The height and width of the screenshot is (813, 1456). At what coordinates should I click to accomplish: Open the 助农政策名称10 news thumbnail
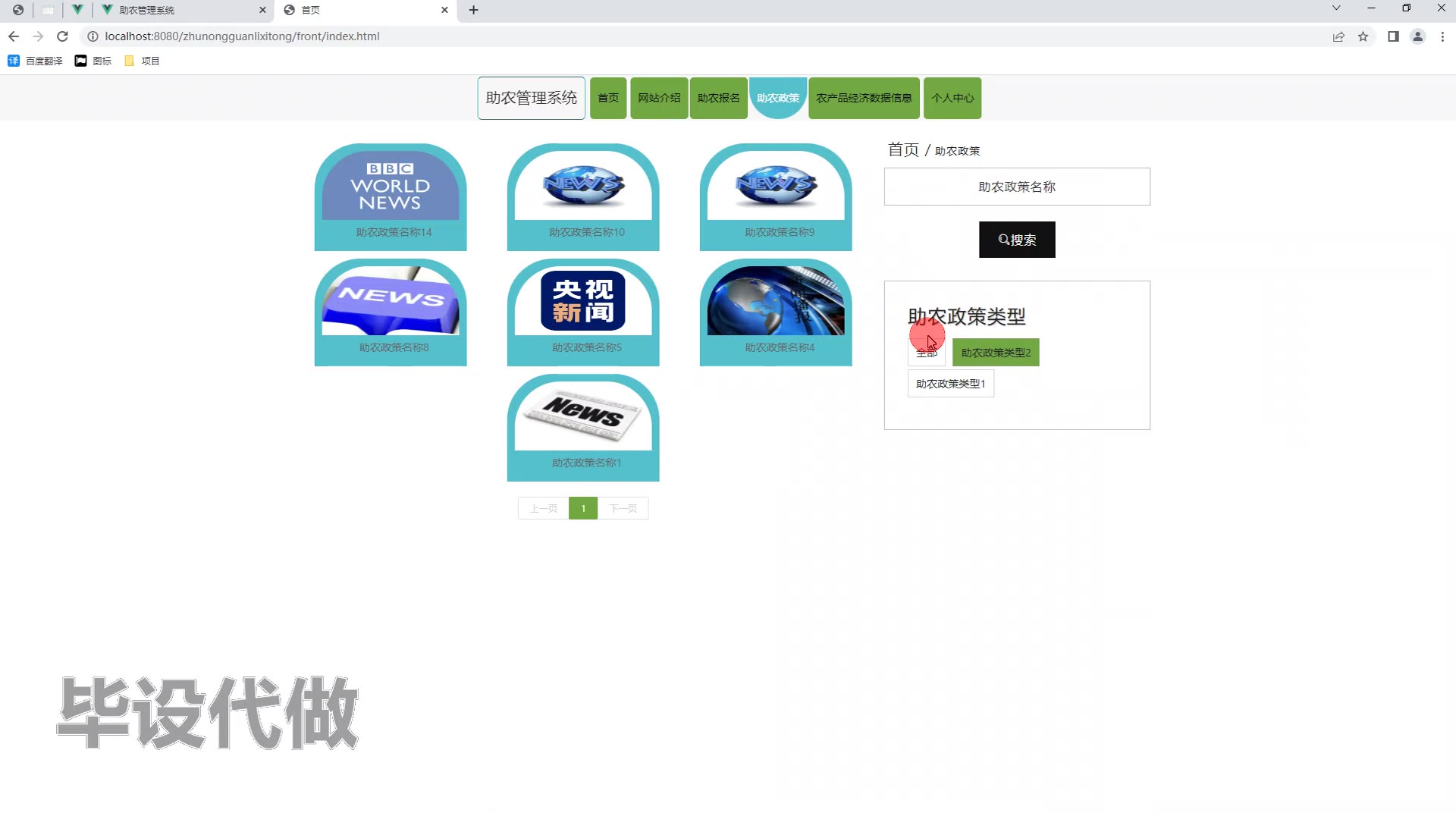(x=583, y=186)
